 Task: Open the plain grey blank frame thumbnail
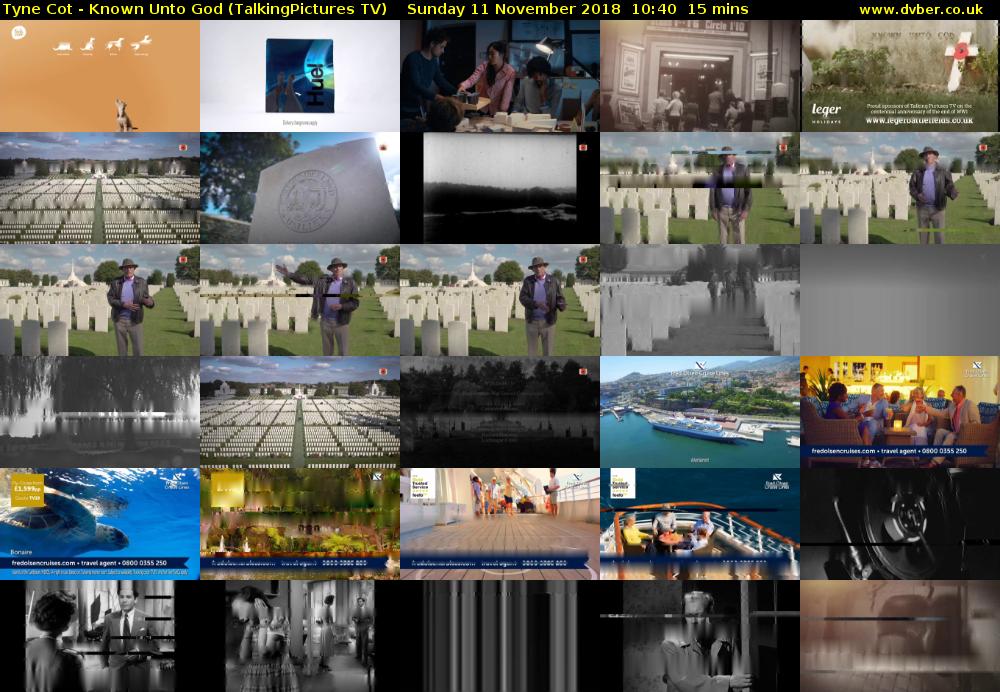[900, 300]
